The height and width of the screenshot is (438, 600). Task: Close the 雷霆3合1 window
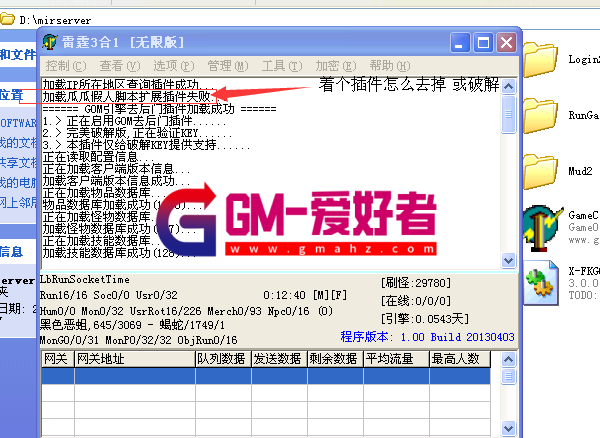[x=507, y=42]
